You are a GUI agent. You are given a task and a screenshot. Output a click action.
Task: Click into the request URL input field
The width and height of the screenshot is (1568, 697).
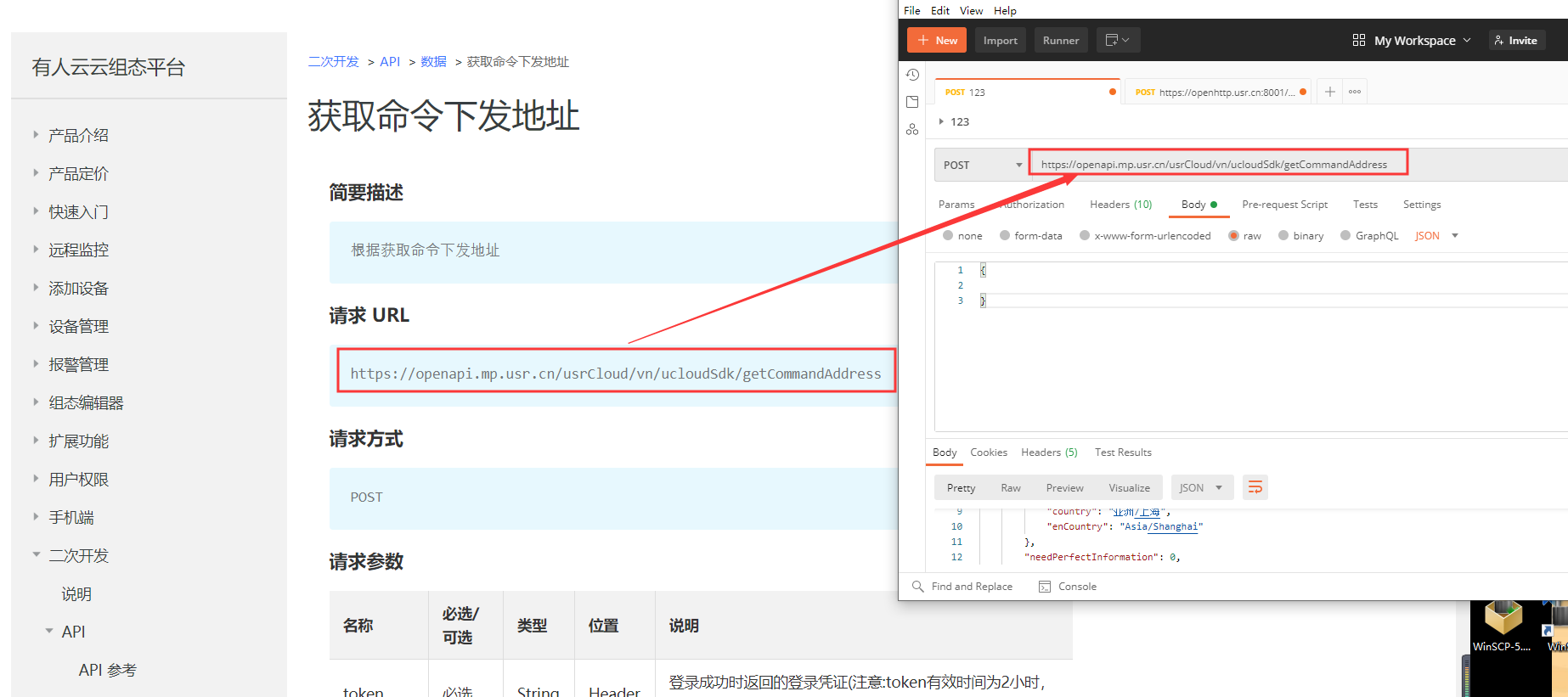[x=1214, y=165]
